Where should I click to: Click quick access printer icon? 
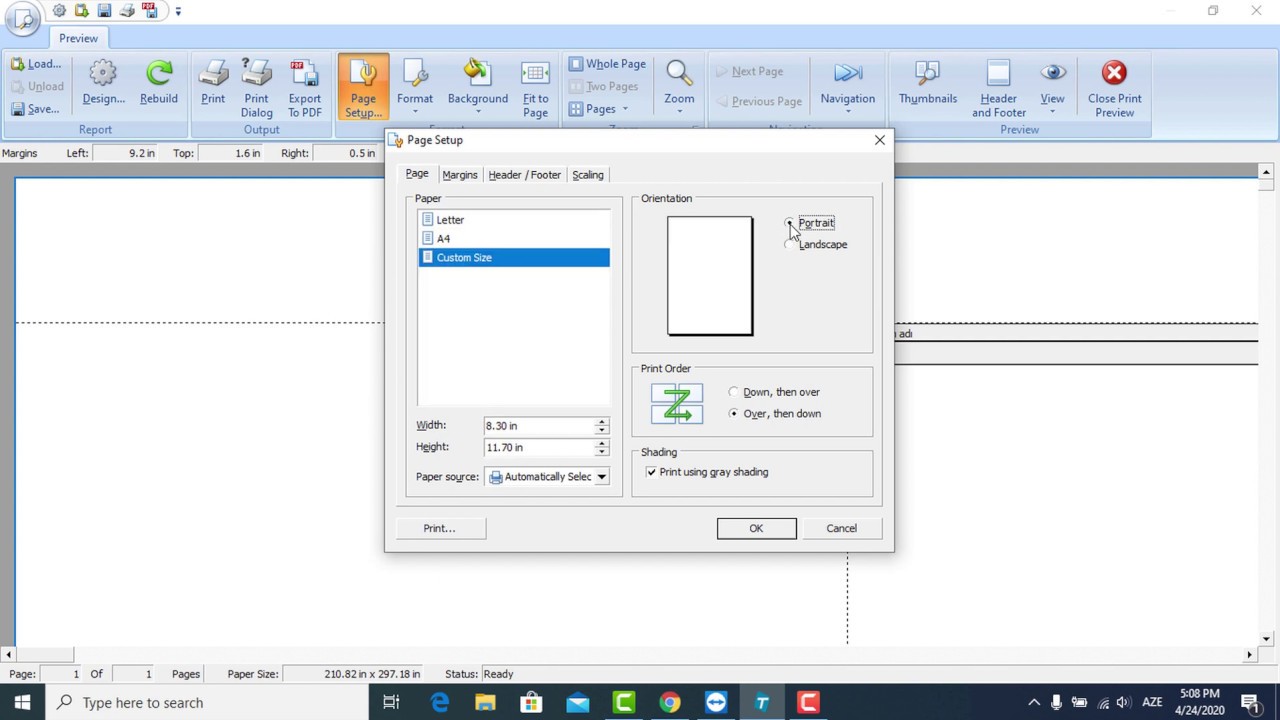point(127,11)
